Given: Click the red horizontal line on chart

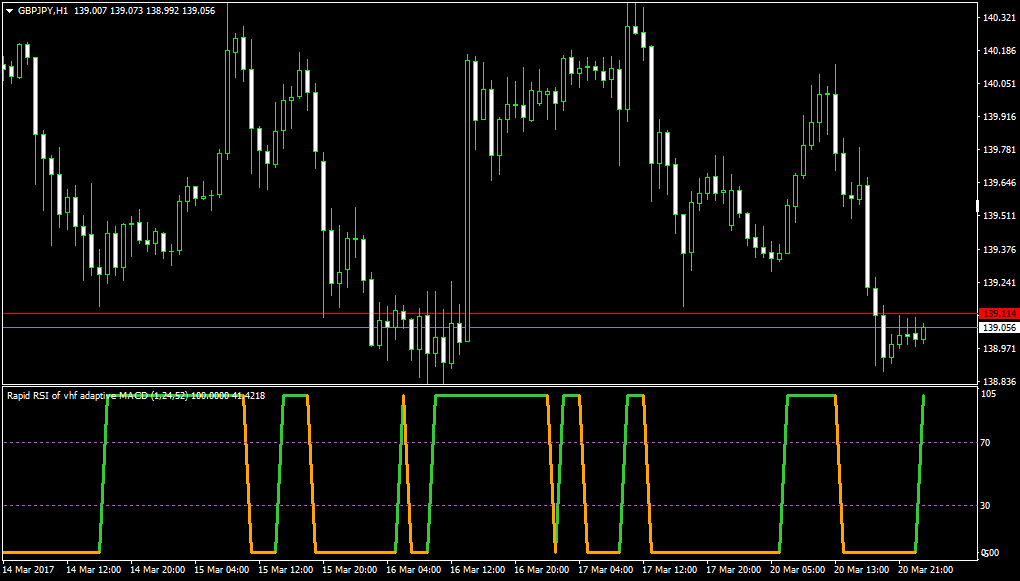Looking at the screenshot, I should point(488,314).
